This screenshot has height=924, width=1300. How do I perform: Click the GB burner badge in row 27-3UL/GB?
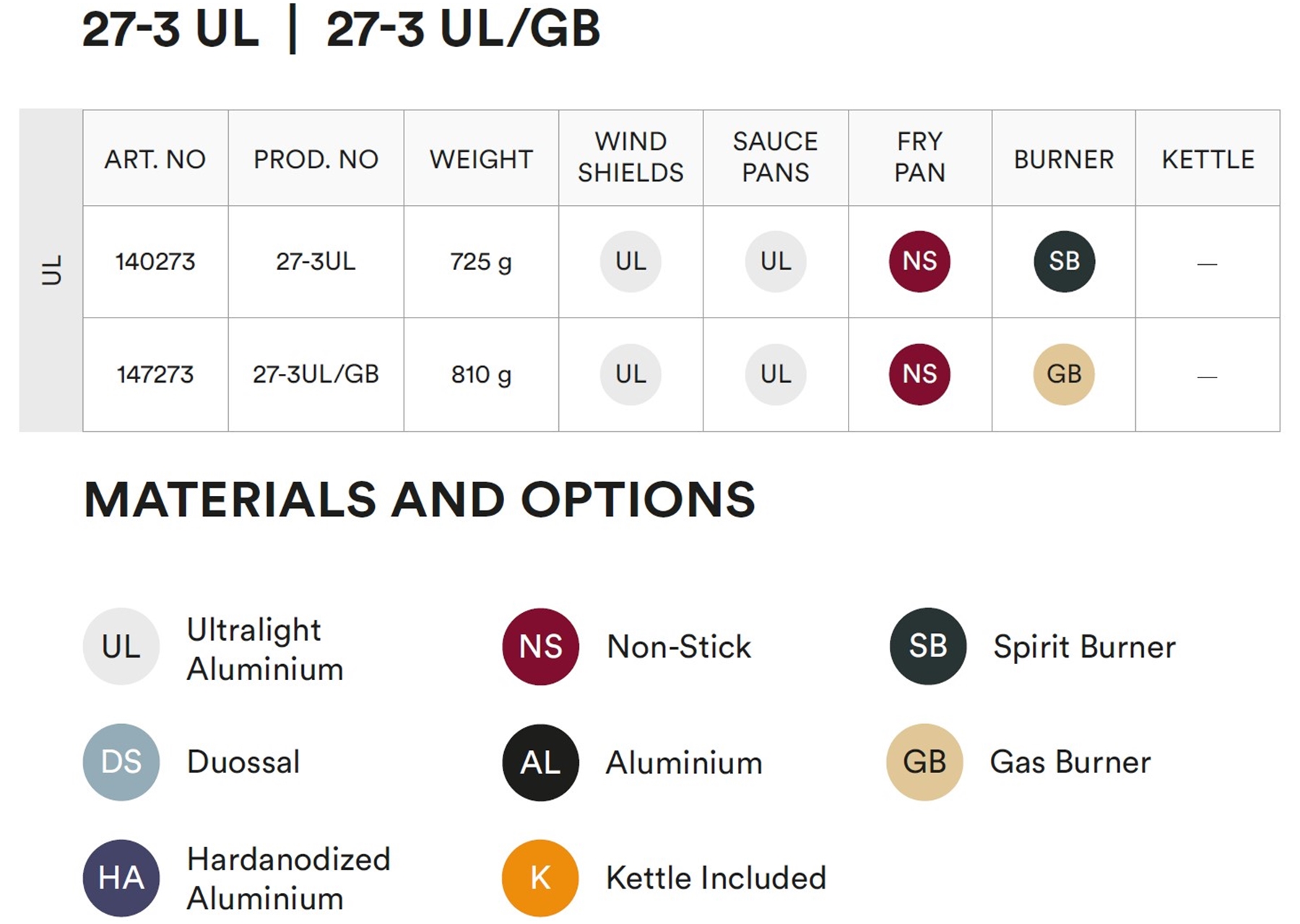[x=1064, y=374]
